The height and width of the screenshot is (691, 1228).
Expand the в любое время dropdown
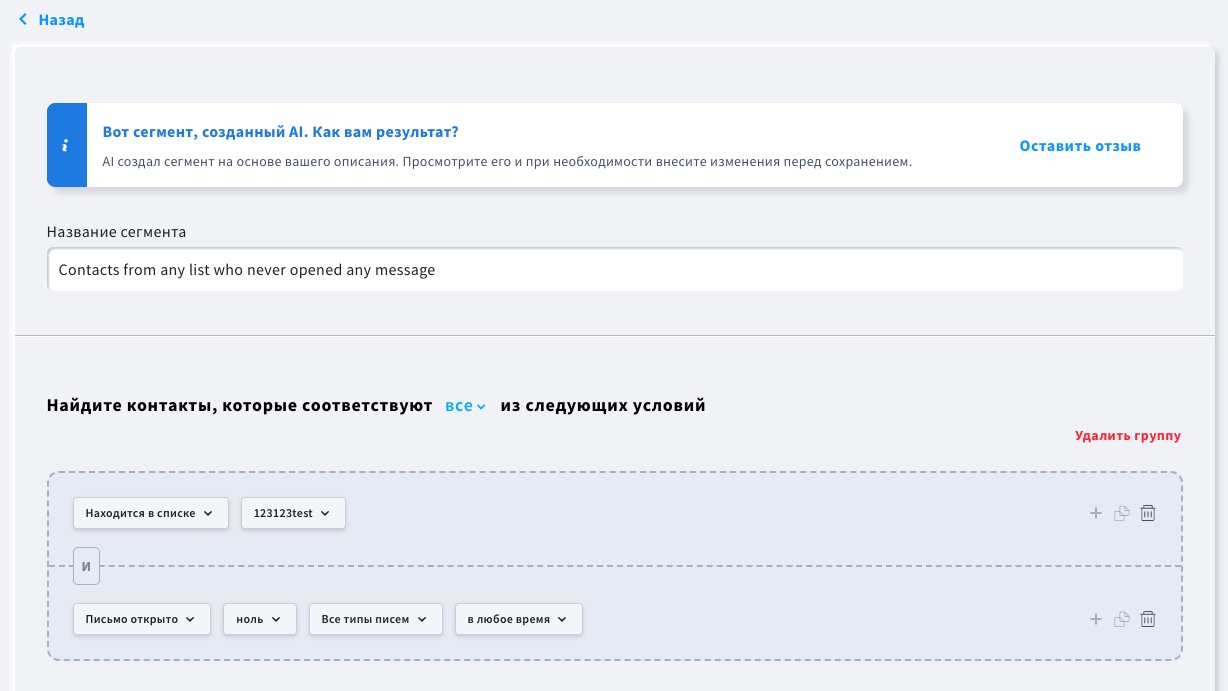click(x=518, y=619)
